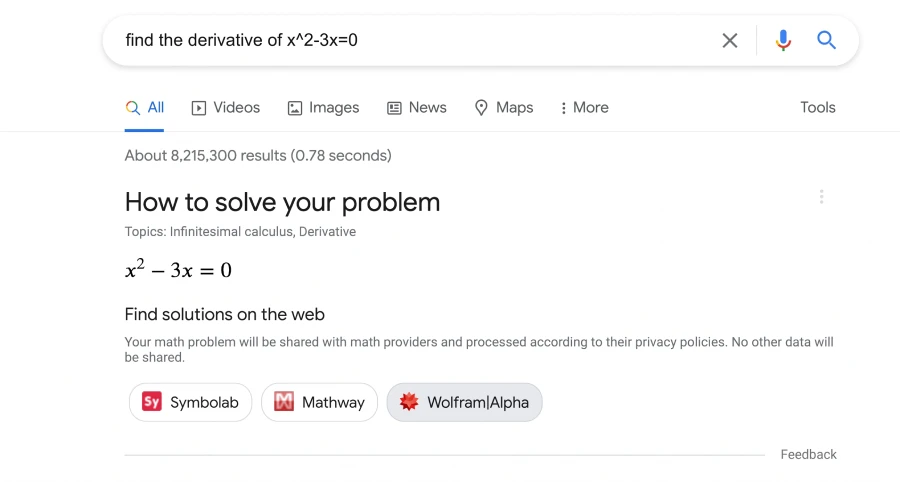
Task: Switch to the Videos tab
Action: tap(226, 107)
